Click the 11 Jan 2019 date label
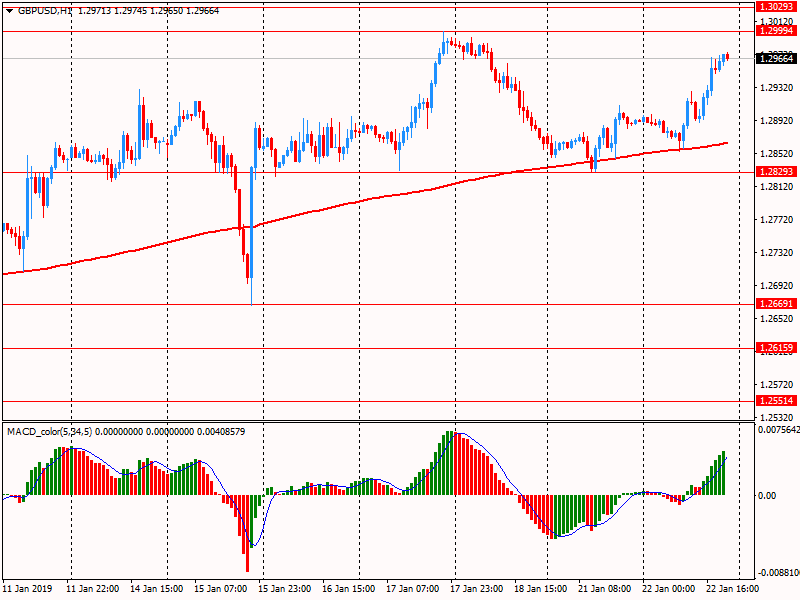 point(27,588)
